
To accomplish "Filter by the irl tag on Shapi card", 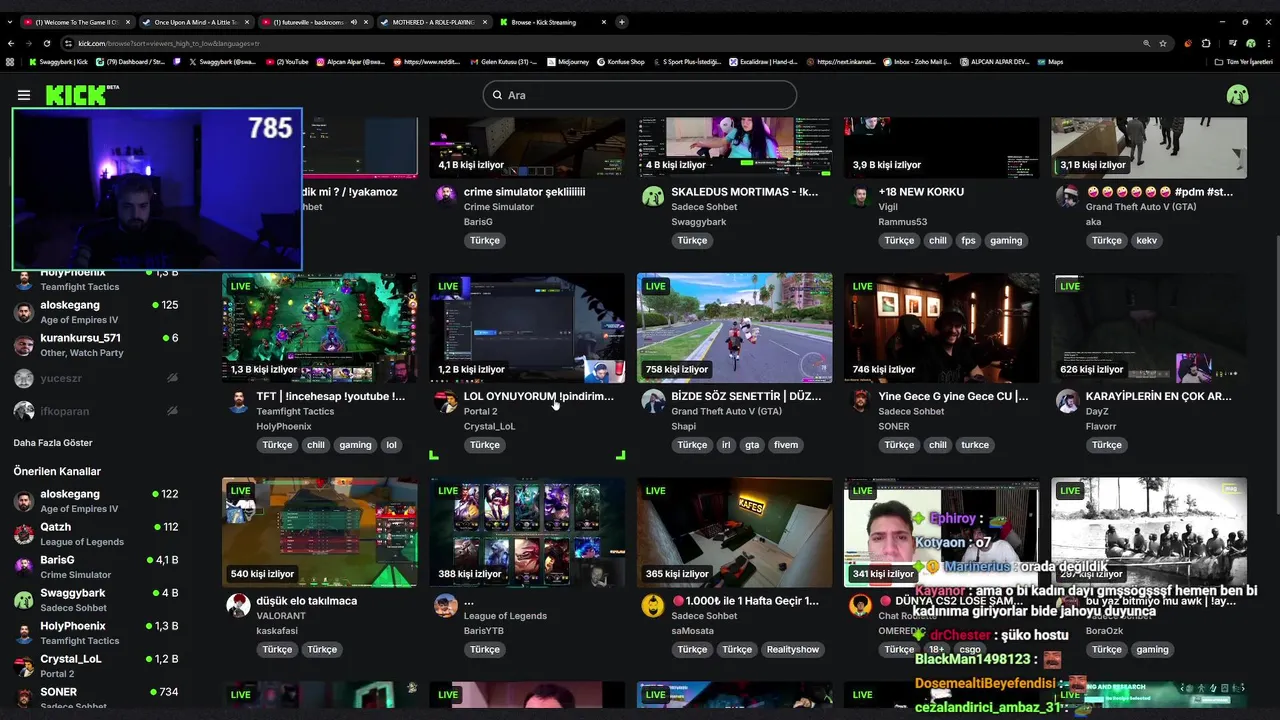I will pyautogui.click(x=726, y=445).
